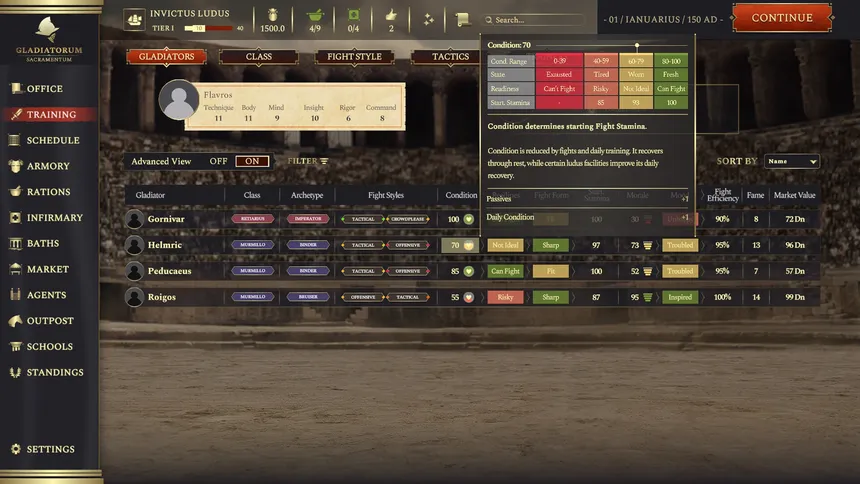Screen dimensions: 860x484
Task: Click the mortar and pestle icon
Action: (x=315, y=15)
